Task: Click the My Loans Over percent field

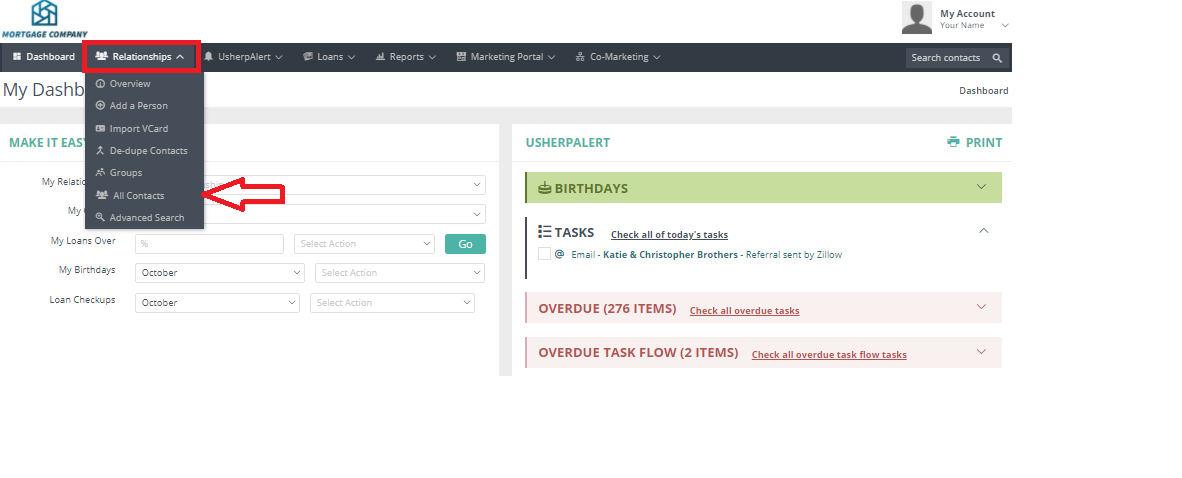Action: click(209, 243)
